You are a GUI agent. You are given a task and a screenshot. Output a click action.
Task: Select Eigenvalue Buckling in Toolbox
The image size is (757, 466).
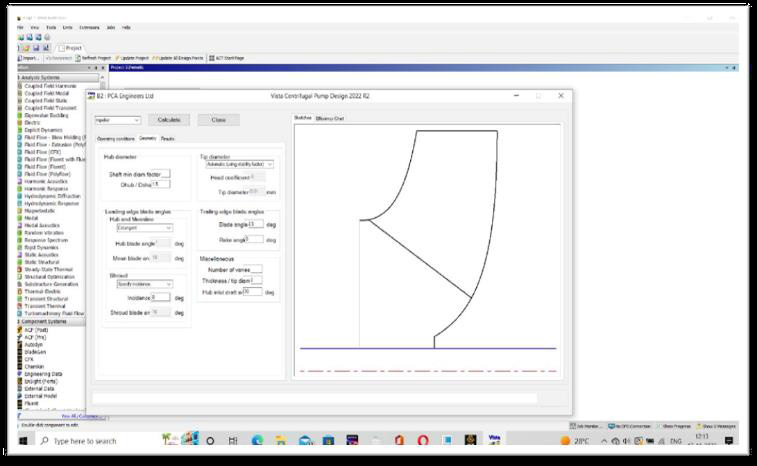pyautogui.click(x=46, y=115)
